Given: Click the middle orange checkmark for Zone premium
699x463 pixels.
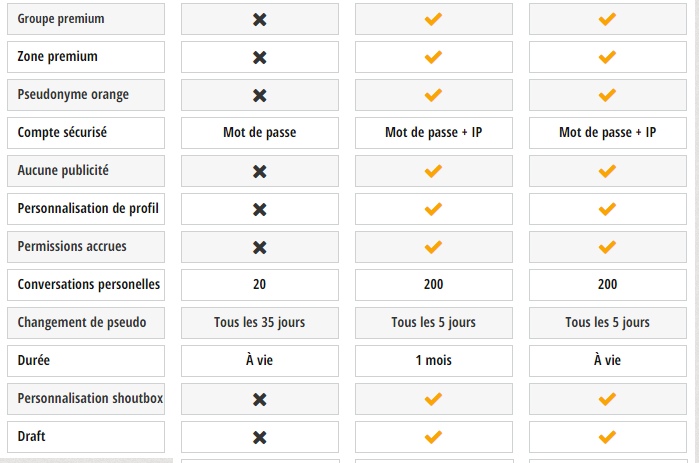Looking at the screenshot, I should click(x=433, y=57).
